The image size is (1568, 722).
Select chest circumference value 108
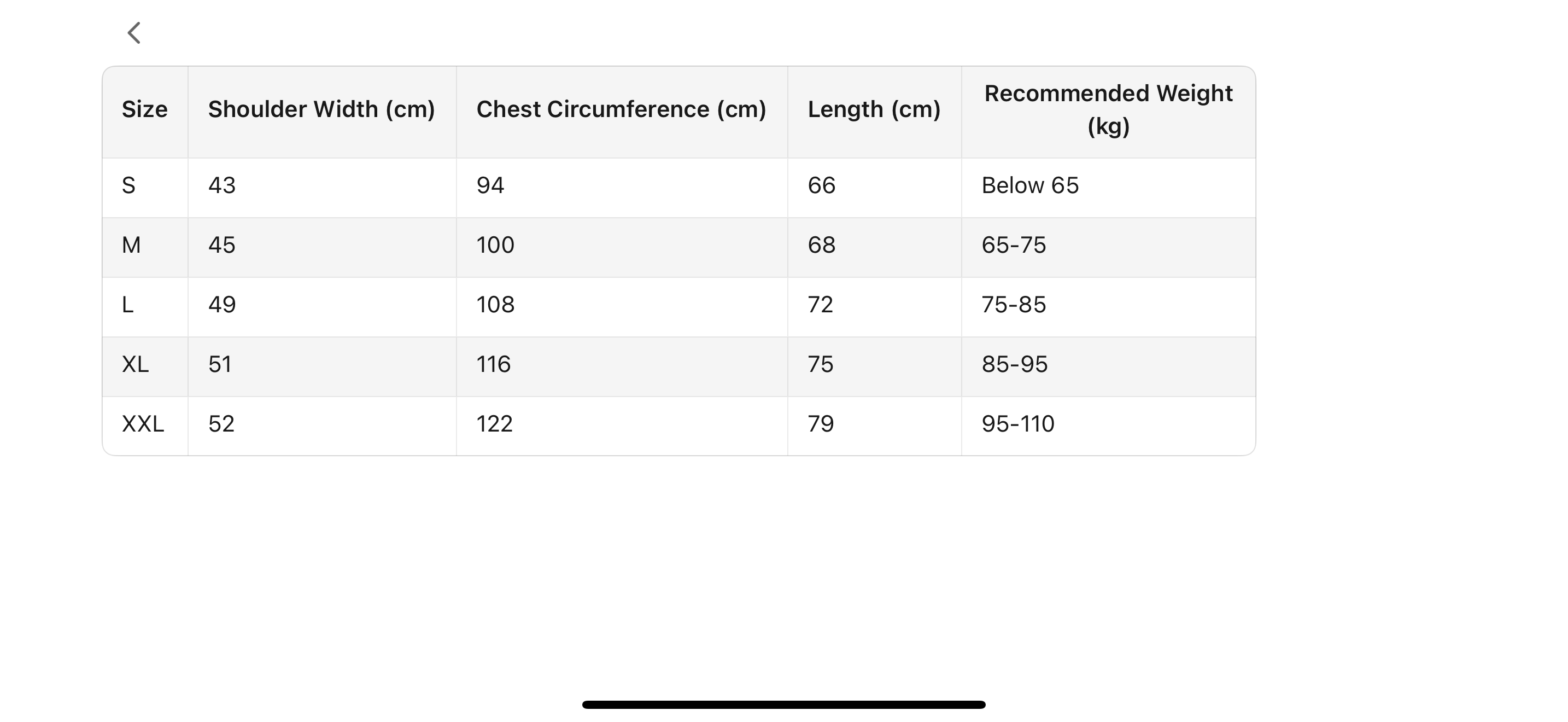click(x=495, y=305)
